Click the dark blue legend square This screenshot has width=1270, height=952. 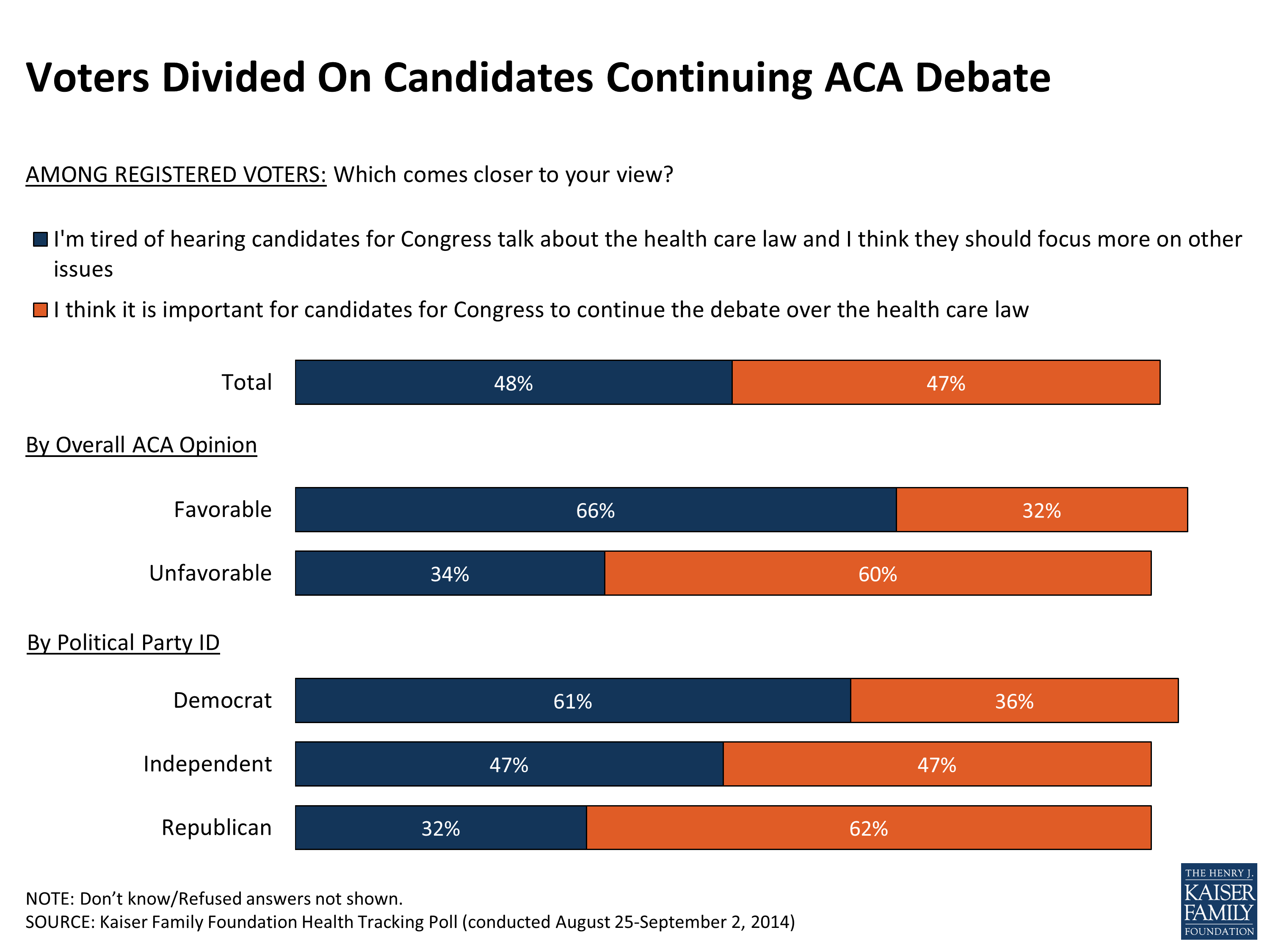[x=40, y=239]
